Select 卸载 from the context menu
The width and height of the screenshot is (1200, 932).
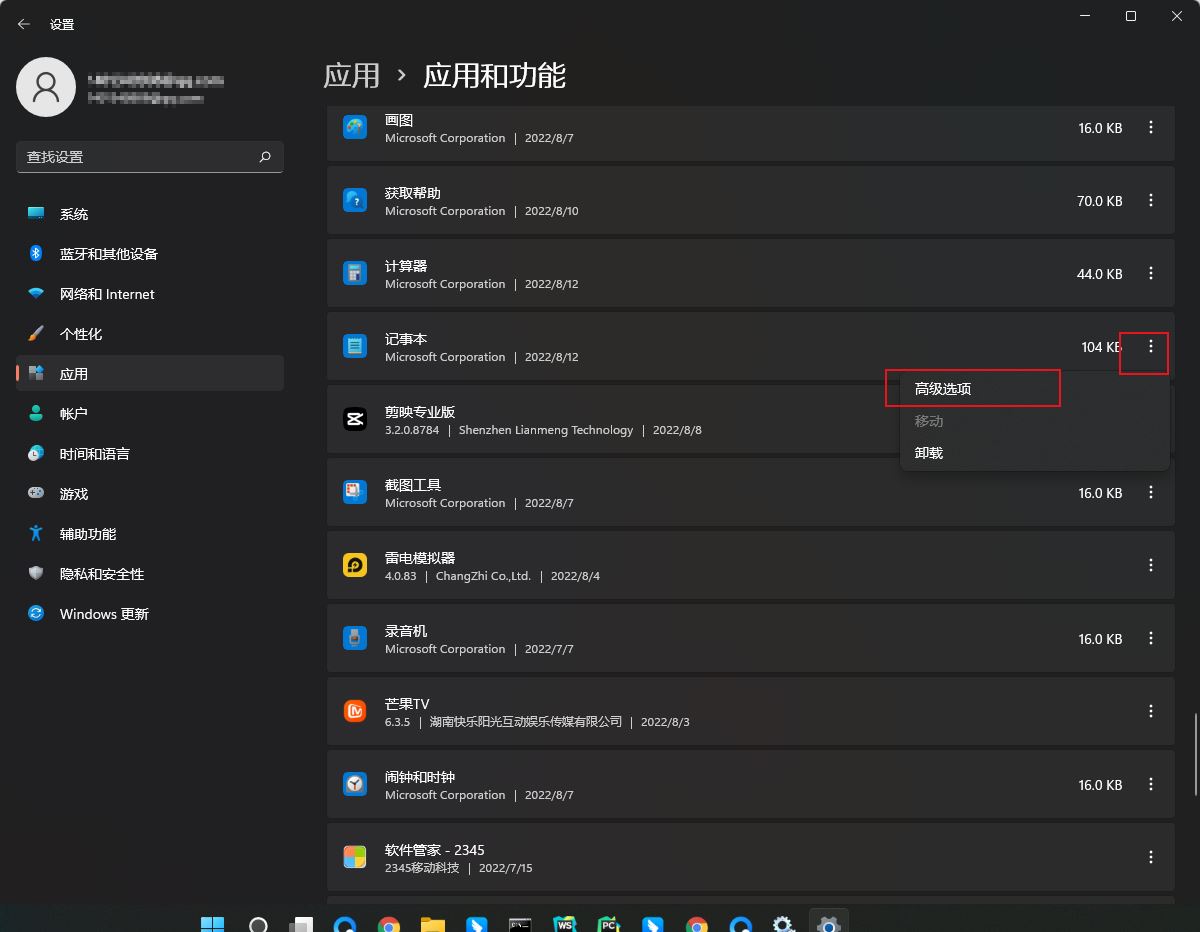click(928, 452)
